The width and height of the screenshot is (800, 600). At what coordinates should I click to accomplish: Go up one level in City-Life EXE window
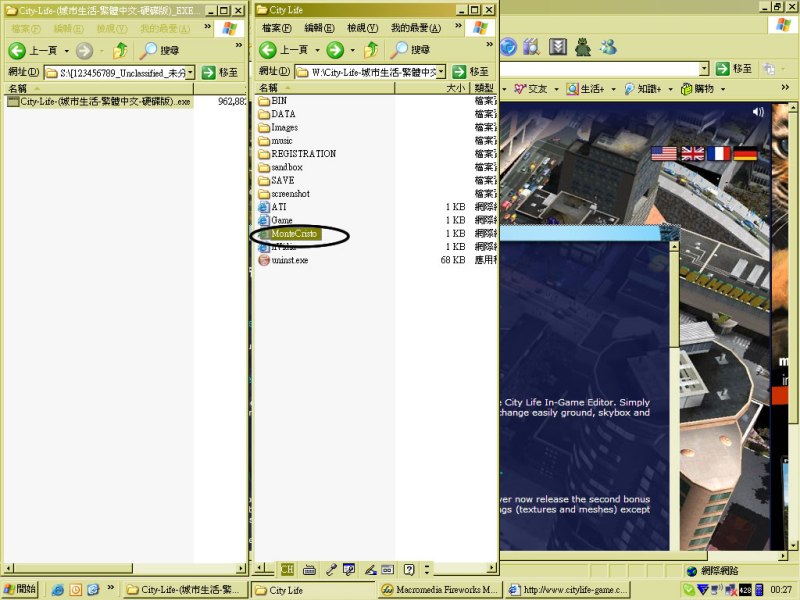[120, 50]
